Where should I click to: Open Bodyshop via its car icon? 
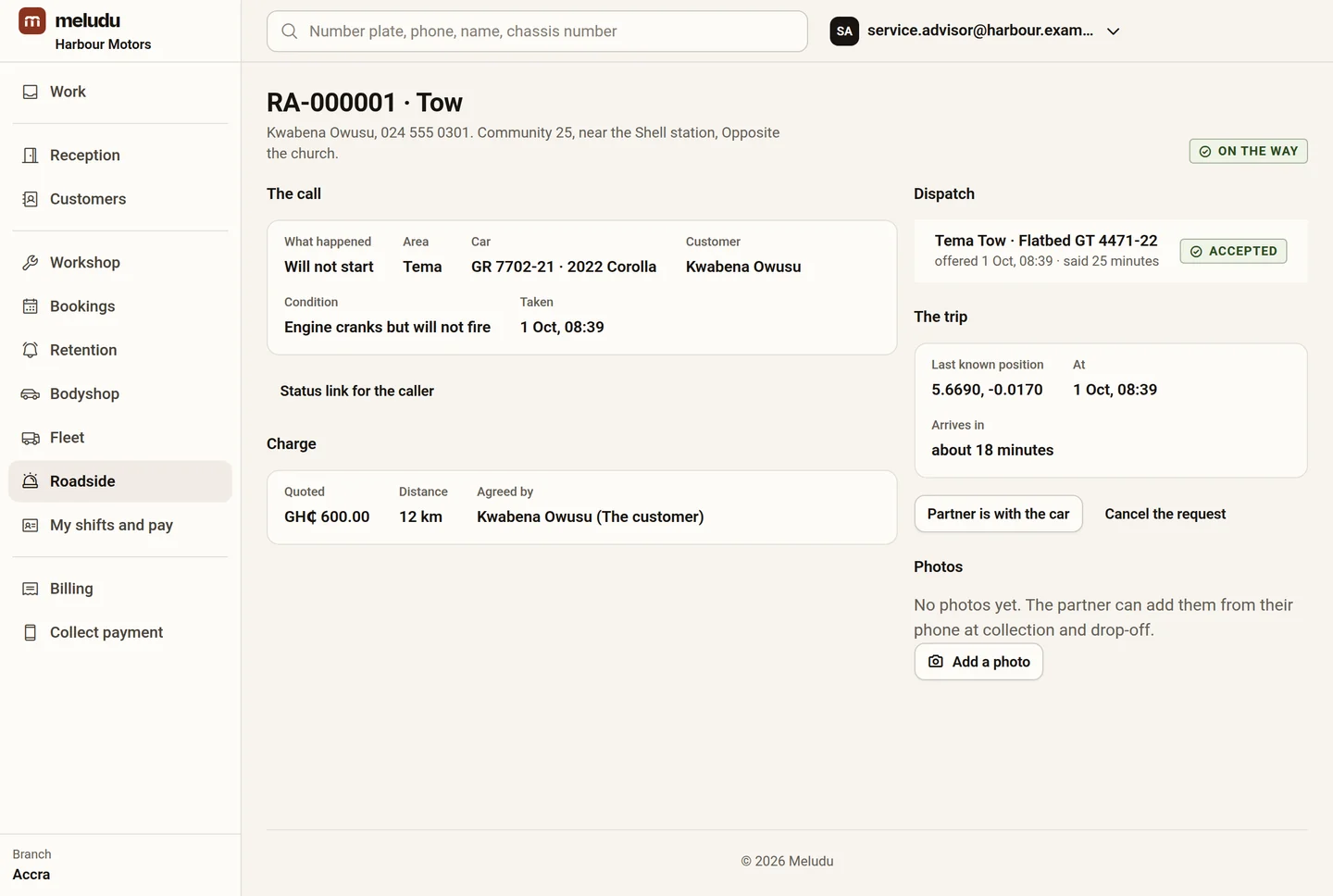point(31,394)
